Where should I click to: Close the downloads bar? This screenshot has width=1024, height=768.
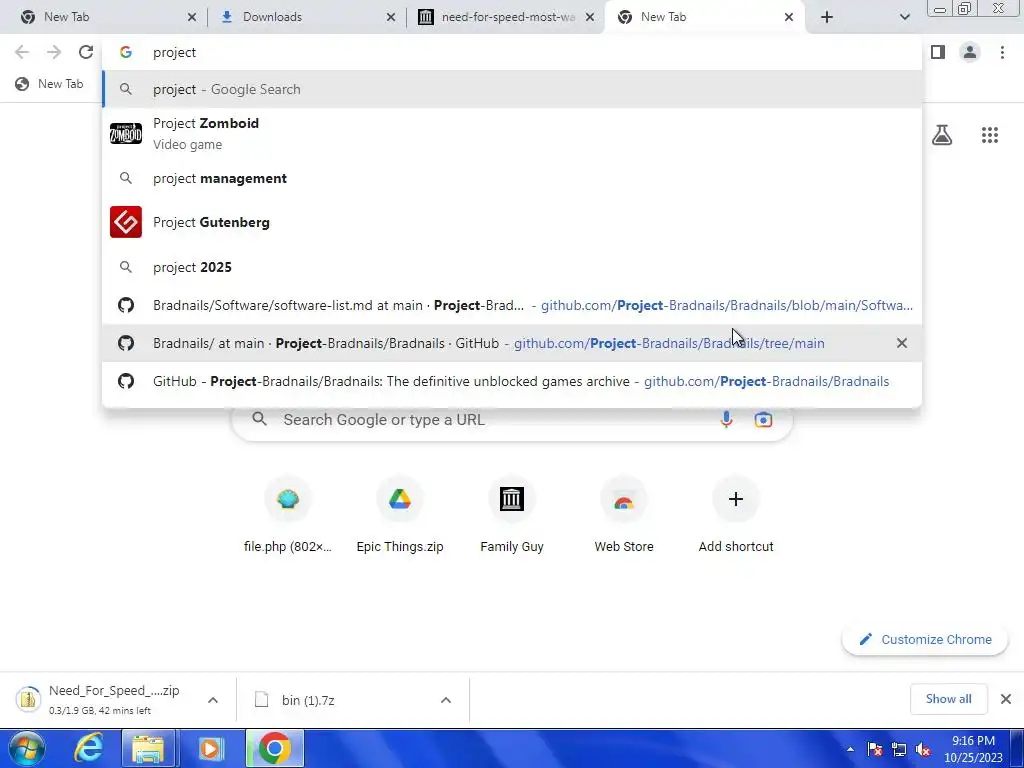point(1006,699)
